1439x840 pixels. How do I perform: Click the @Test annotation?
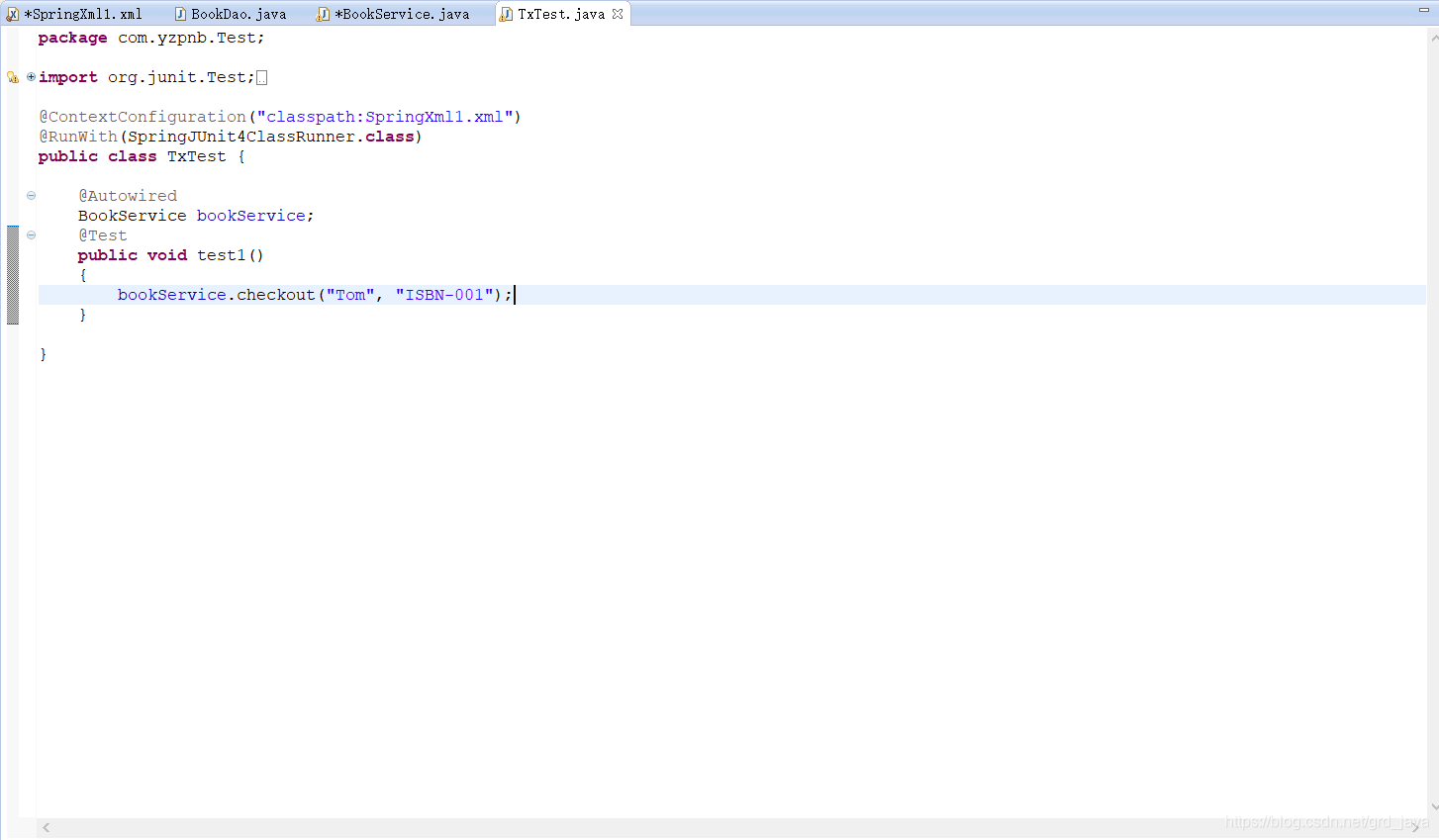point(103,235)
